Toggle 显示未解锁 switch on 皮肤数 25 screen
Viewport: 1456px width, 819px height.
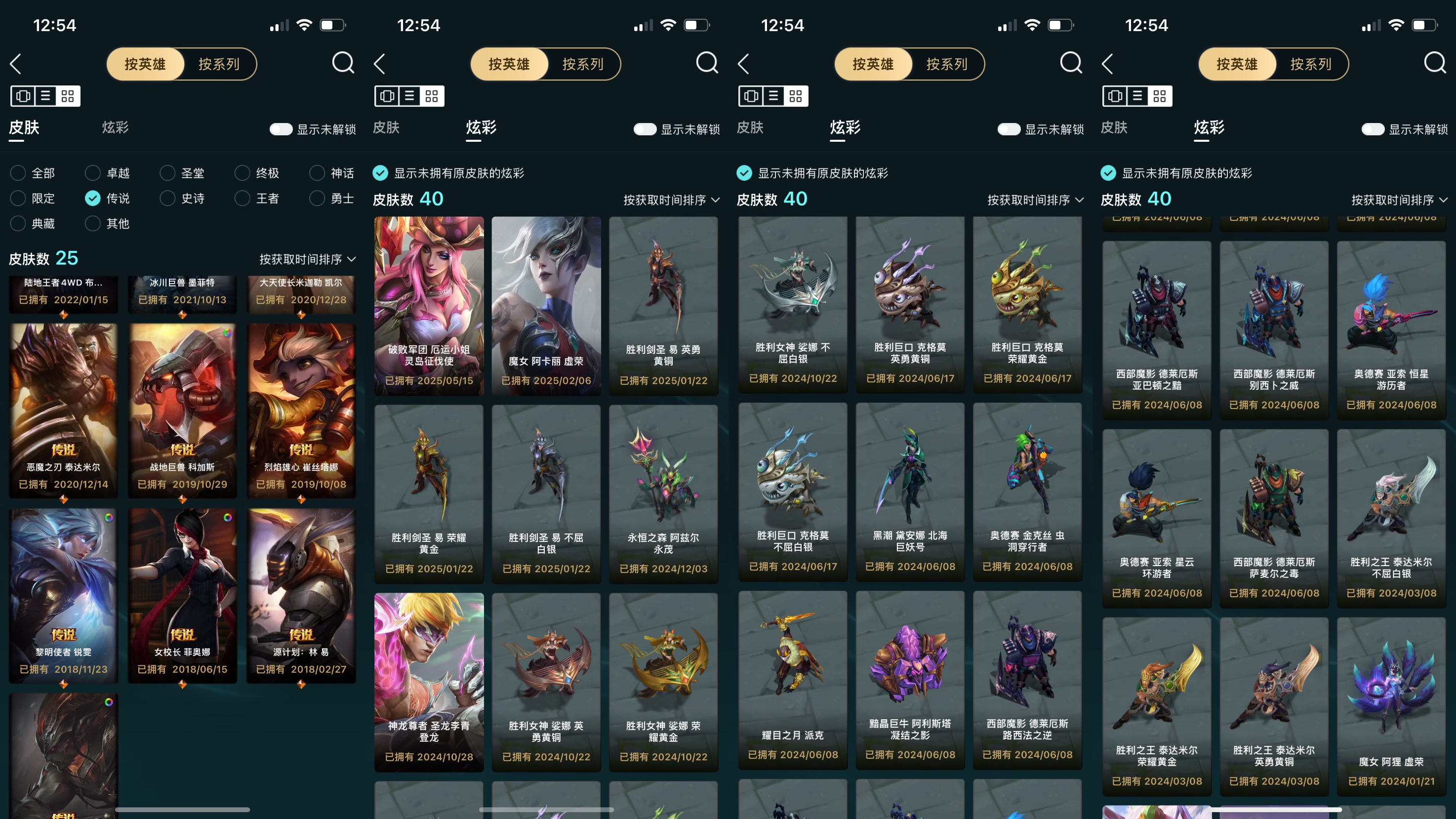pyautogui.click(x=281, y=129)
